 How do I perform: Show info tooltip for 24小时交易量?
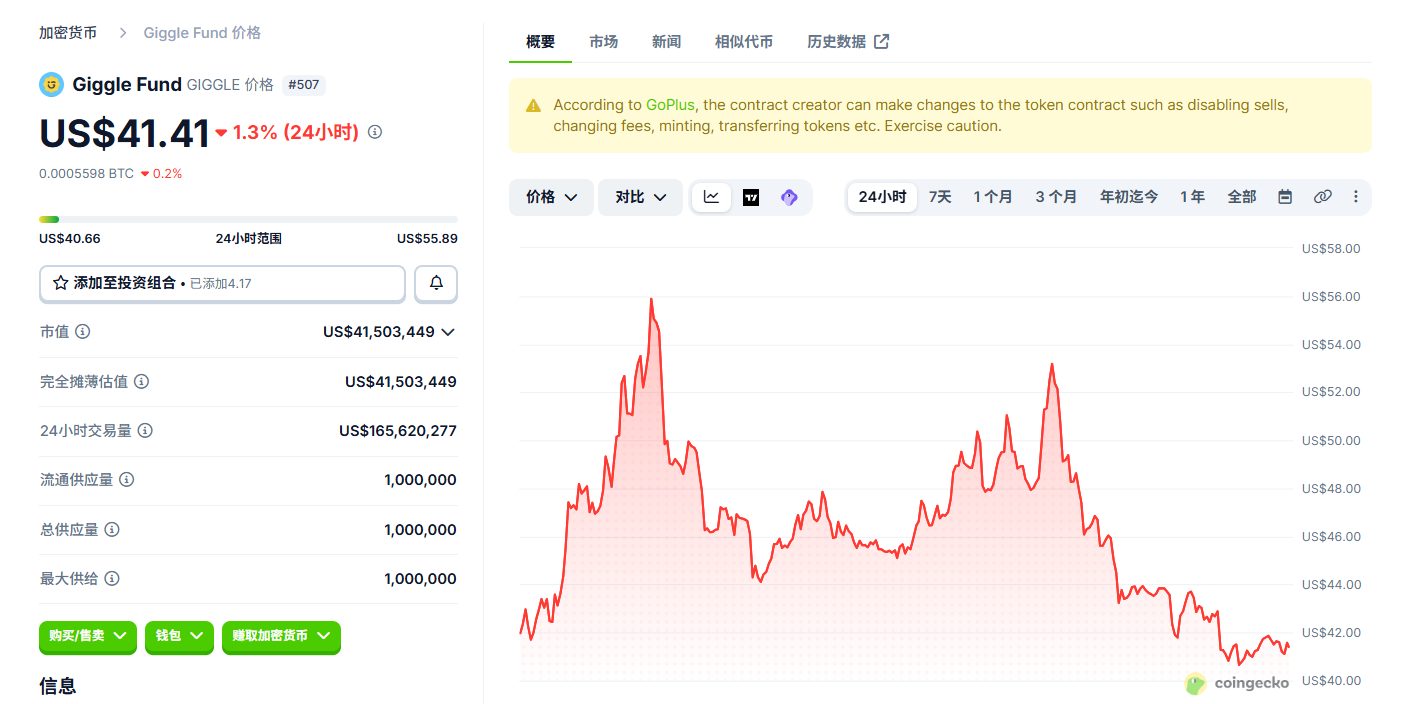click(x=145, y=430)
